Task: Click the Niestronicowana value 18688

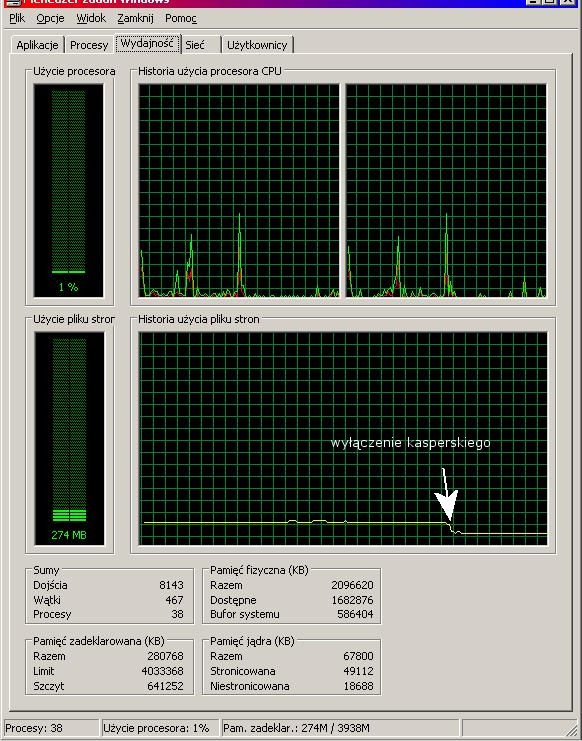Action: [359, 686]
